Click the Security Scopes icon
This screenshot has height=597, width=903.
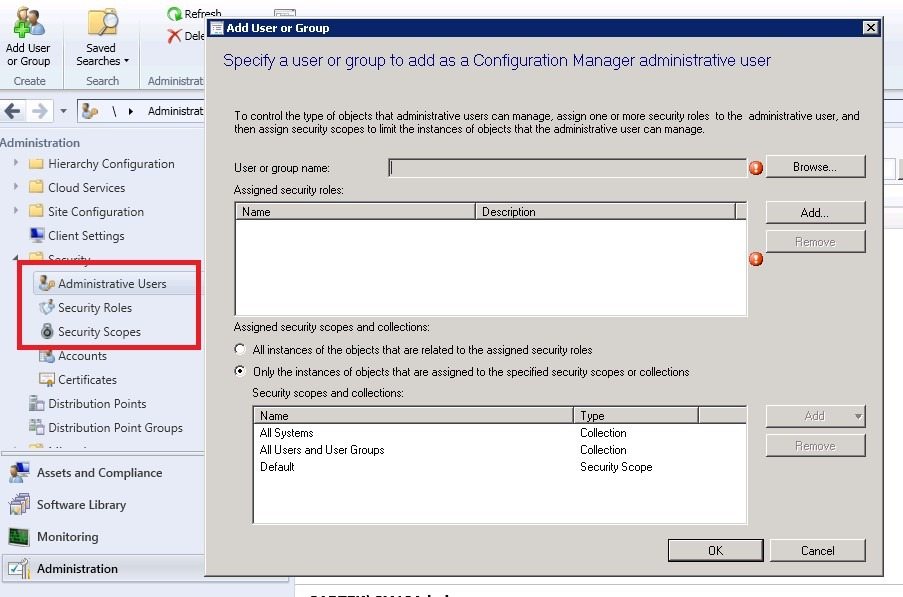click(47, 331)
